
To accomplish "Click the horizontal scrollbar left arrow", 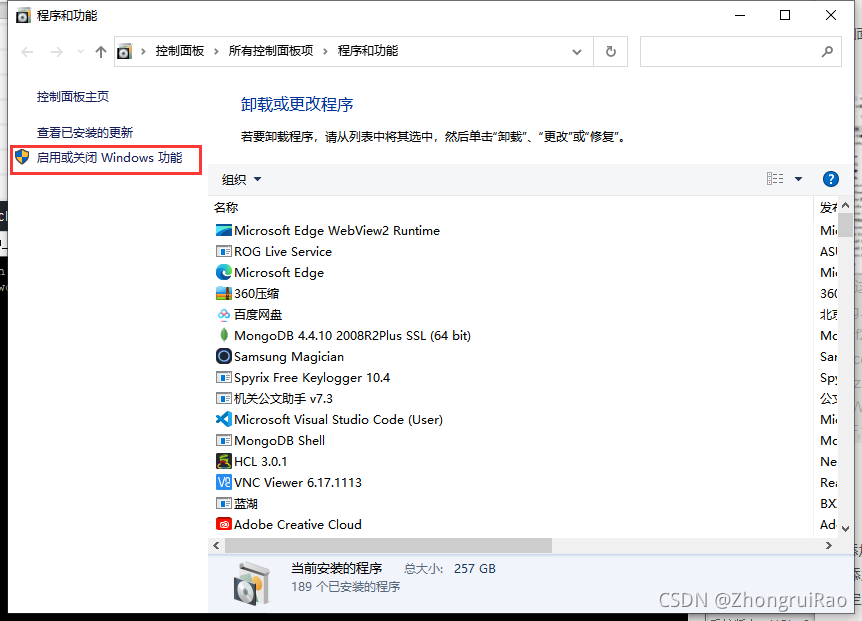I will click(x=216, y=545).
